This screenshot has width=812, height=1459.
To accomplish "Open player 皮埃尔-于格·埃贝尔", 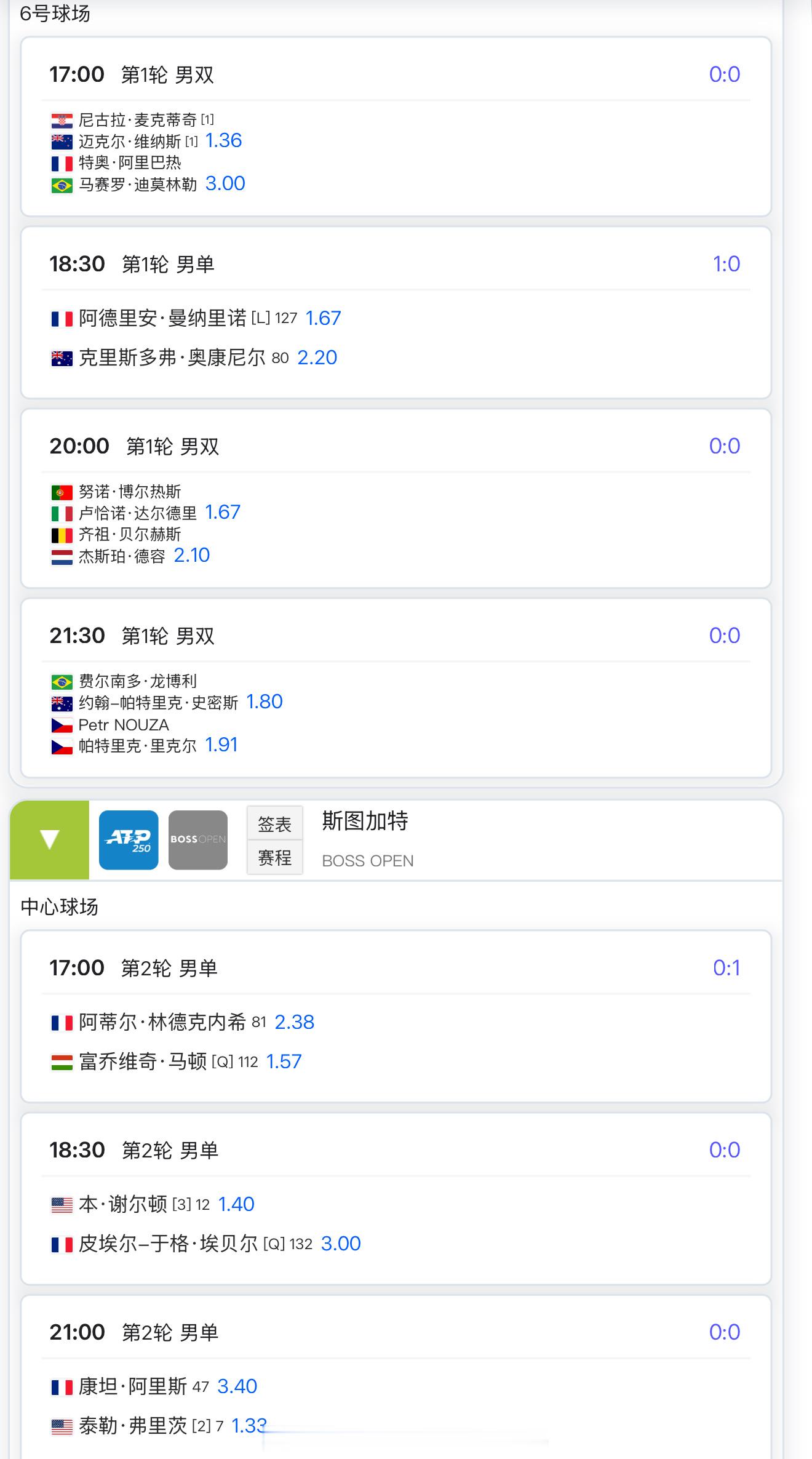I will [168, 1244].
